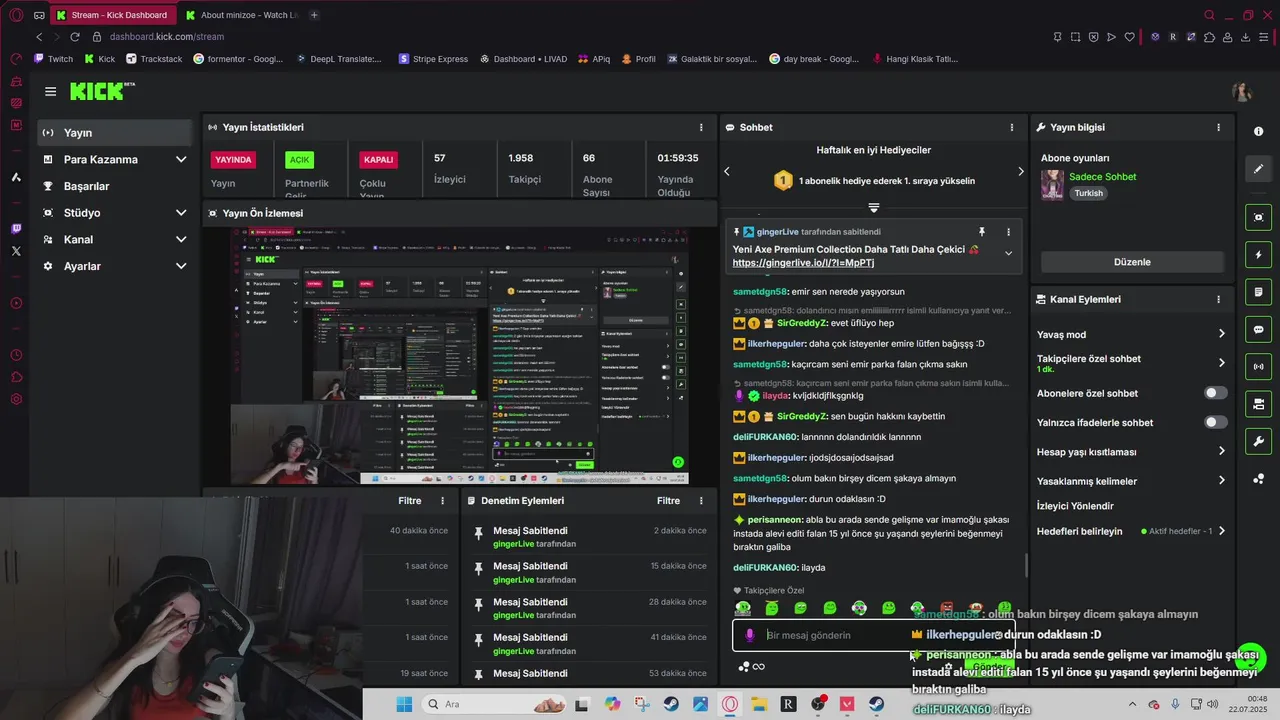Click the chat panel scrollbar
The height and width of the screenshot is (720, 1280).
tap(1026, 564)
